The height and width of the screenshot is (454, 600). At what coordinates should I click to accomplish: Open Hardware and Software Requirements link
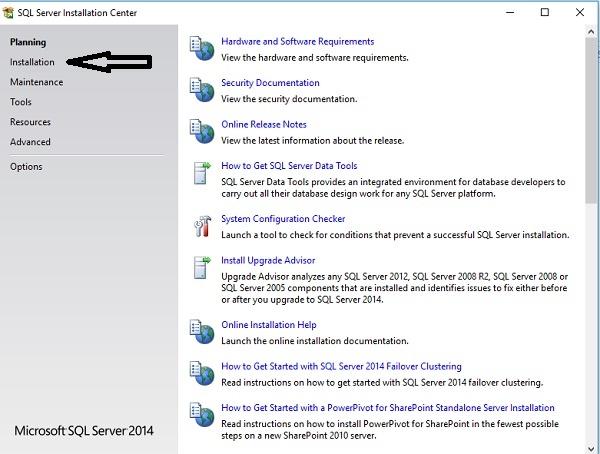(x=297, y=42)
